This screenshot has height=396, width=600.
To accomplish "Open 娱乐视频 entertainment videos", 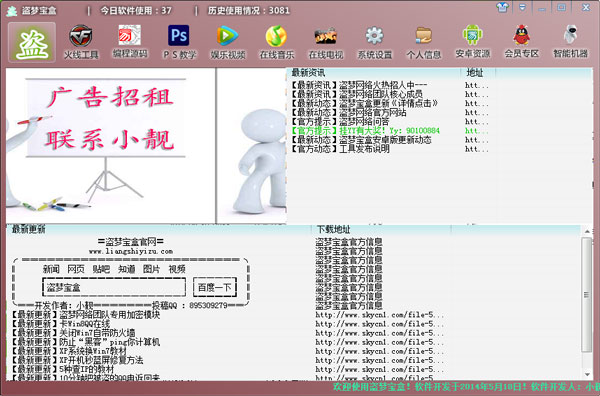I will coord(228,42).
